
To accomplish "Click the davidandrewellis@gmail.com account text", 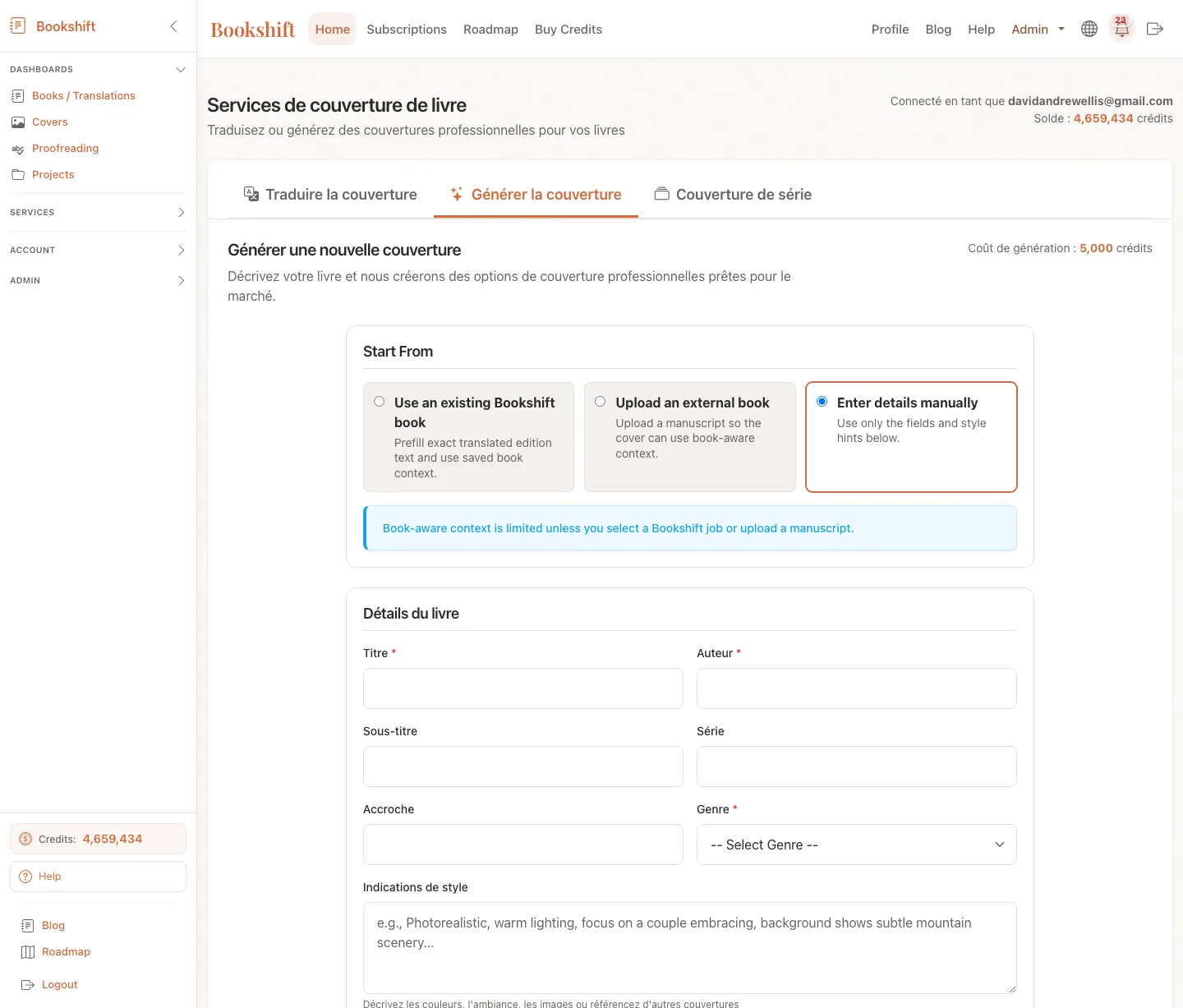I will [1090, 101].
